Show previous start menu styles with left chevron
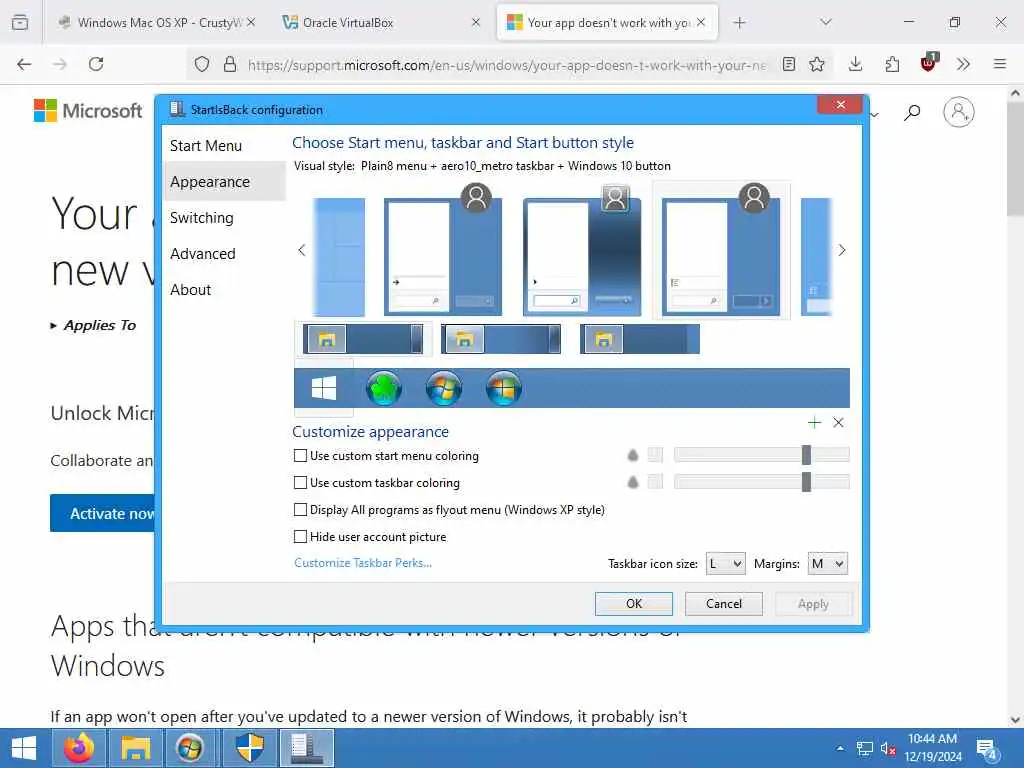Viewport: 1024px width, 768px height. (x=302, y=250)
